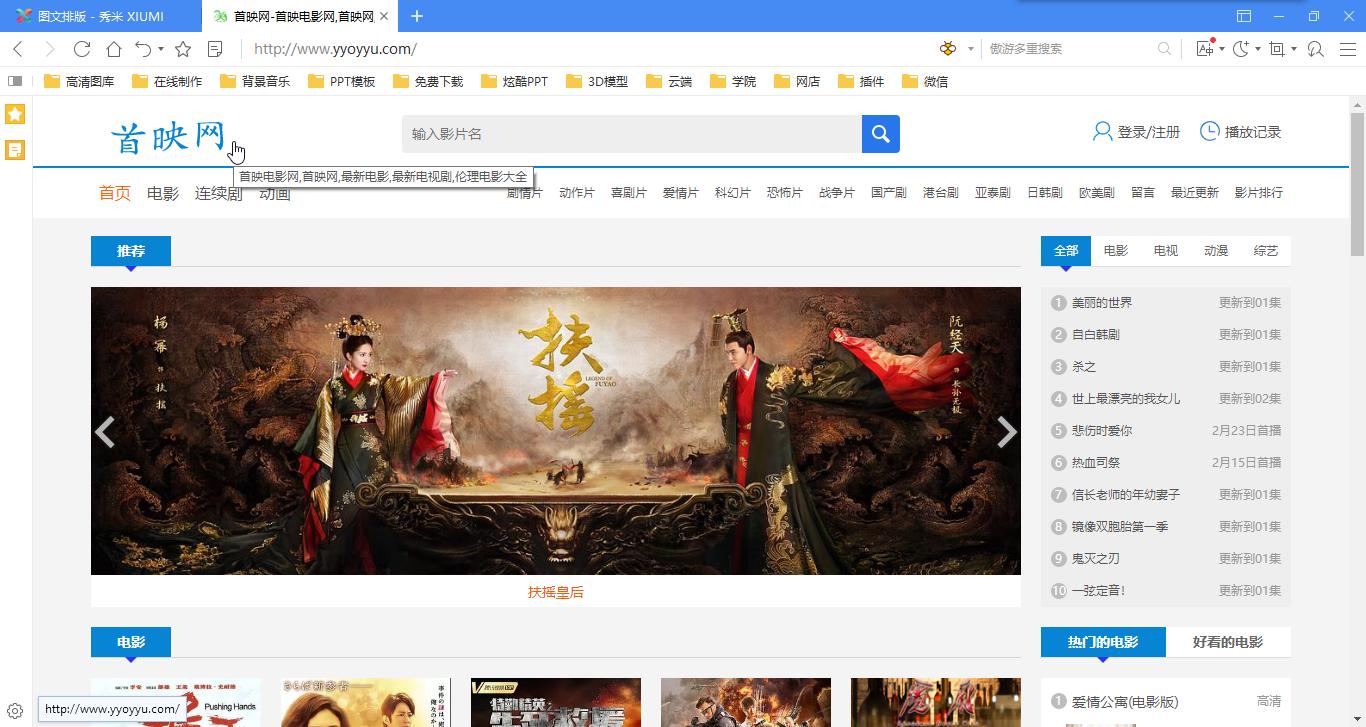The height and width of the screenshot is (727, 1366).
Task: Open the 扶摇 banner image
Action: pos(556,431)
